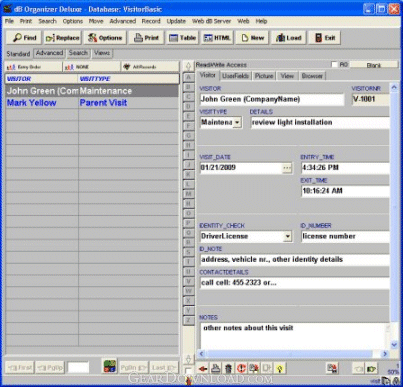Expand the IDENTITY_CHECK dropdown

coord(288,236)
